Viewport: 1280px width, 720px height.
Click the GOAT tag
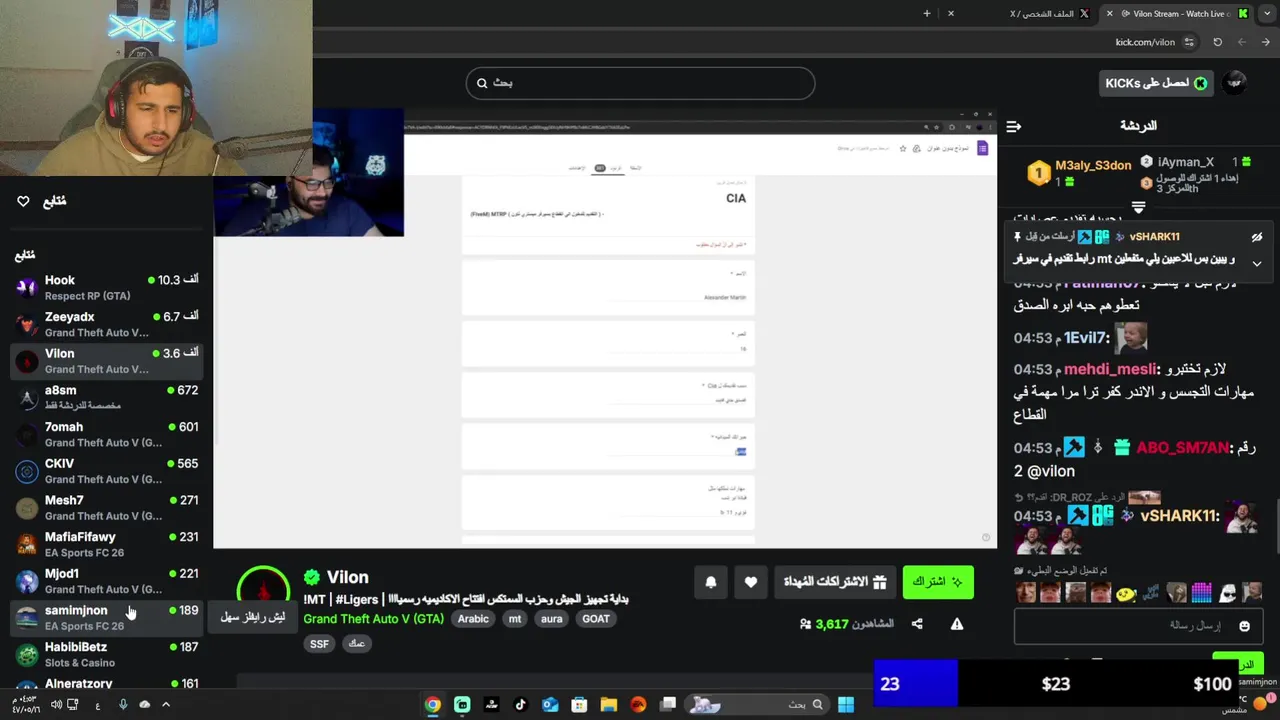(596, 619)
